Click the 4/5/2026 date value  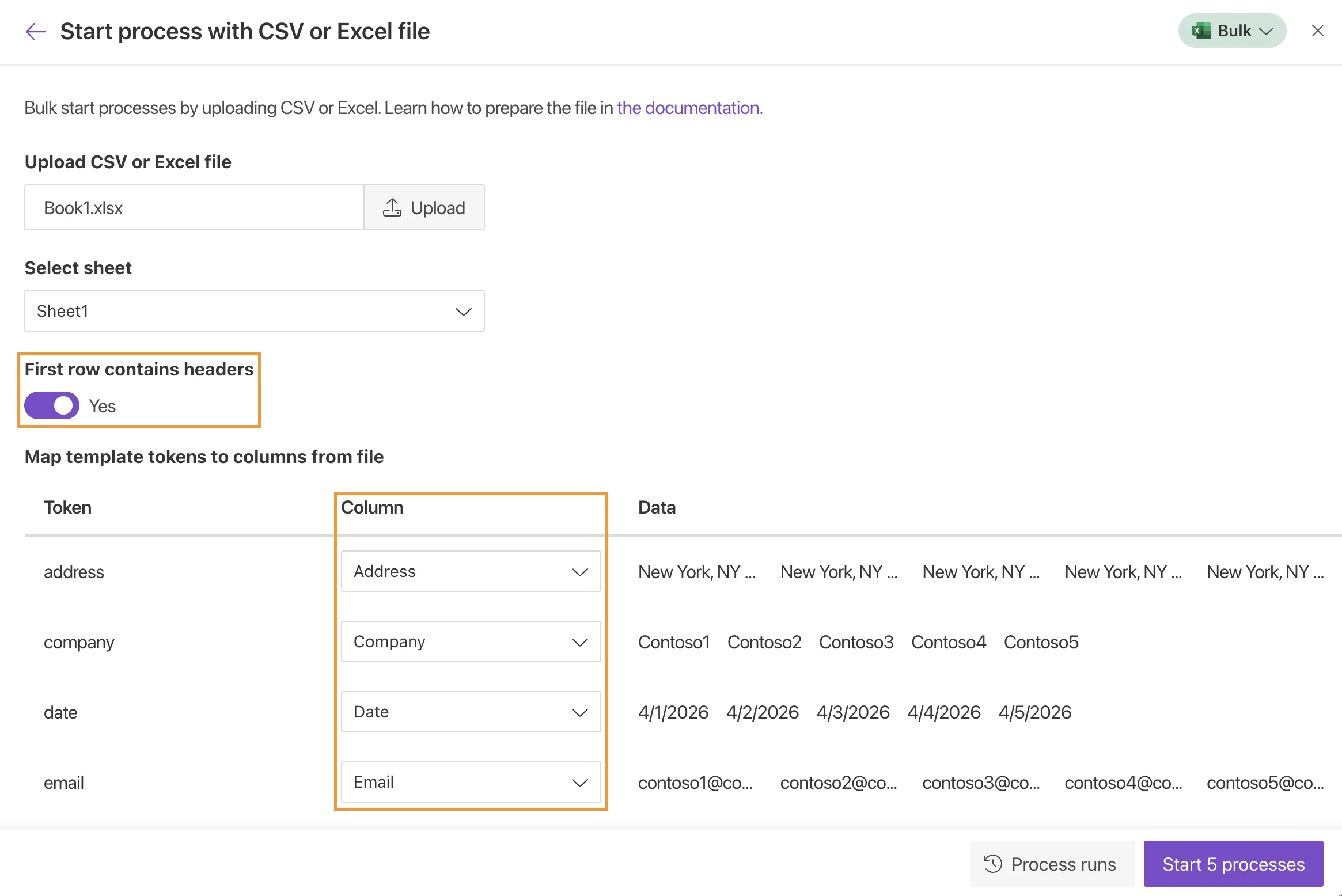click(1035, 712)
